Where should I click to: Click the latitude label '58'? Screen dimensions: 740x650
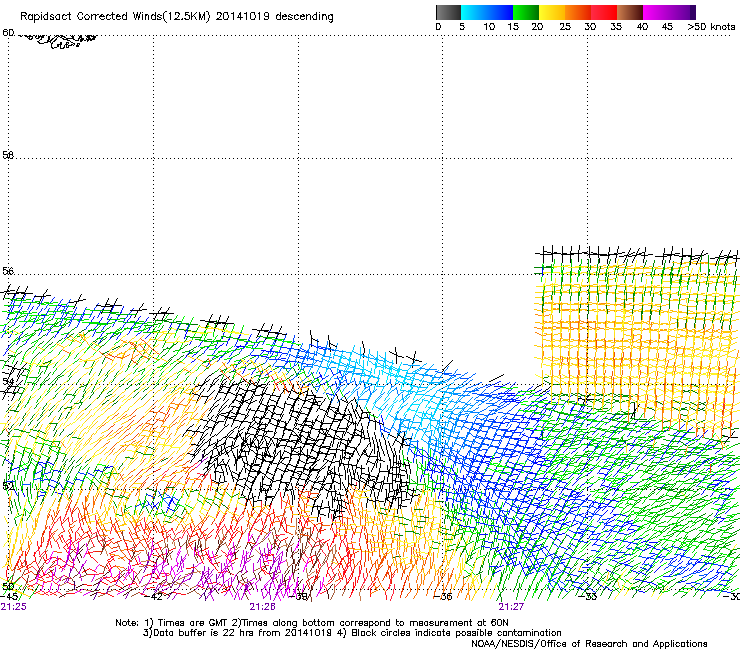tap(8, 155)
